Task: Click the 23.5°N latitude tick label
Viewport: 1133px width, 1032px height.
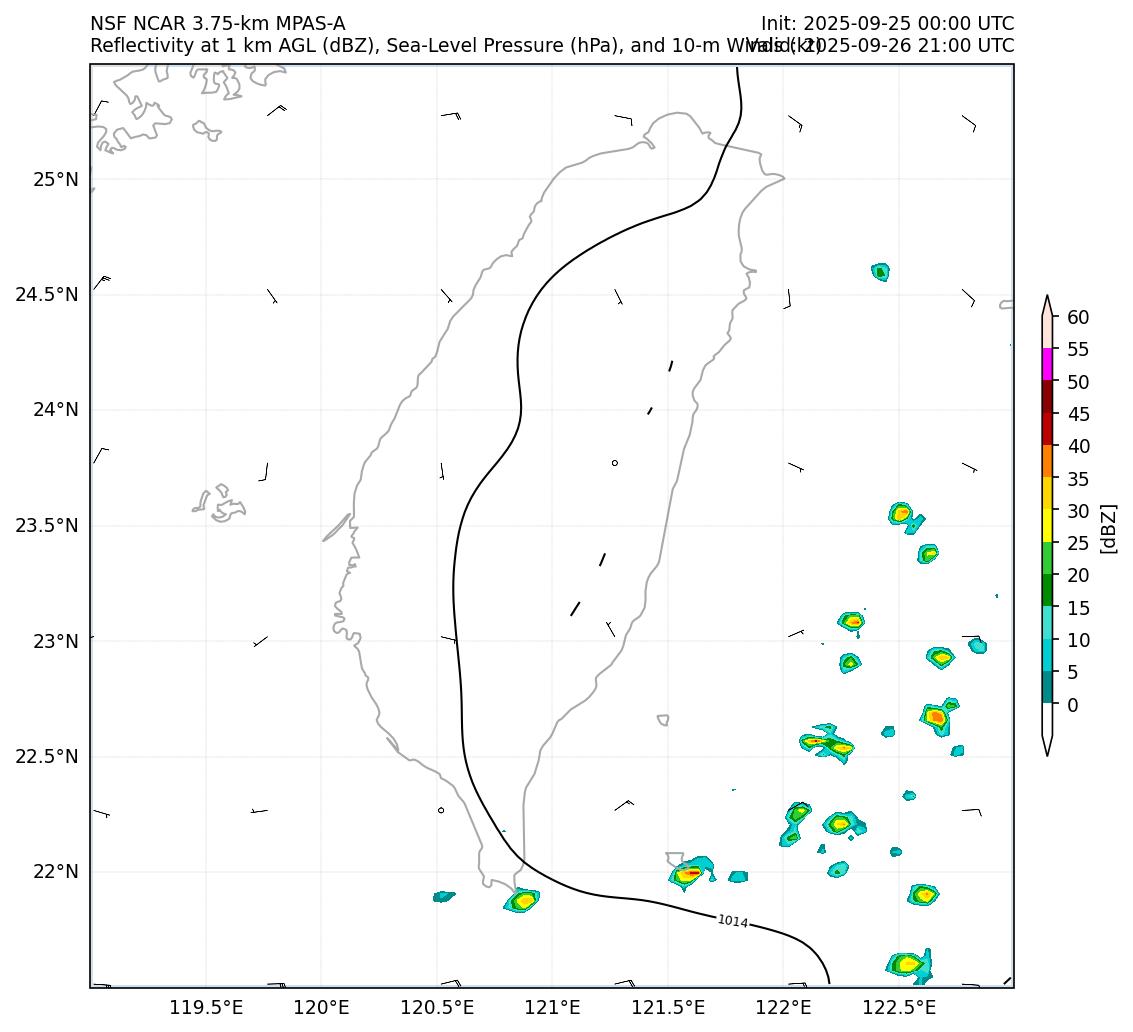Action: coord(47,526)
